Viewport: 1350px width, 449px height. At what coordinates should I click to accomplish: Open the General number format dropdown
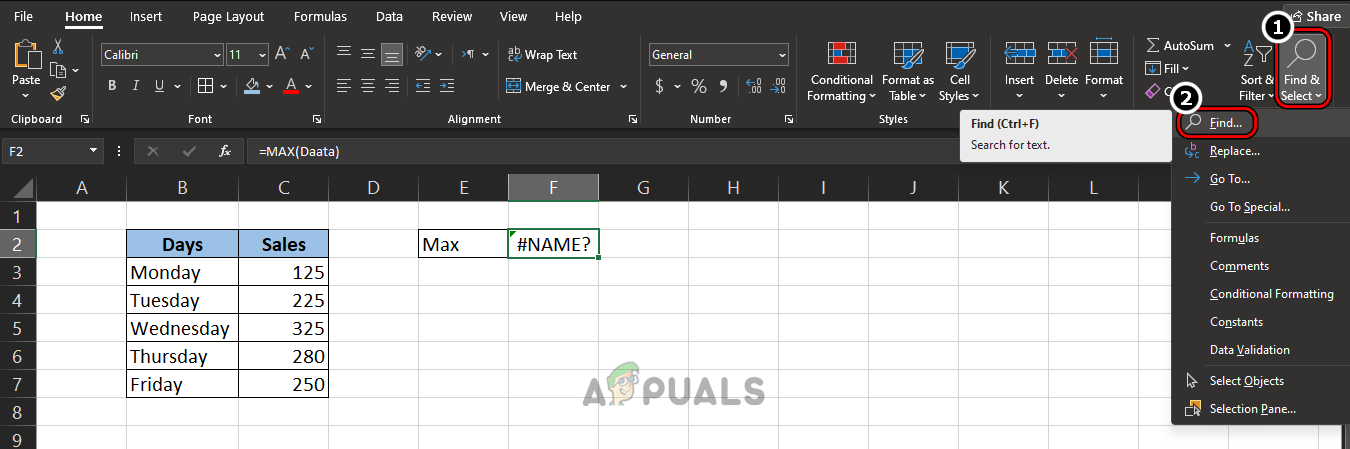click(782, 55)
